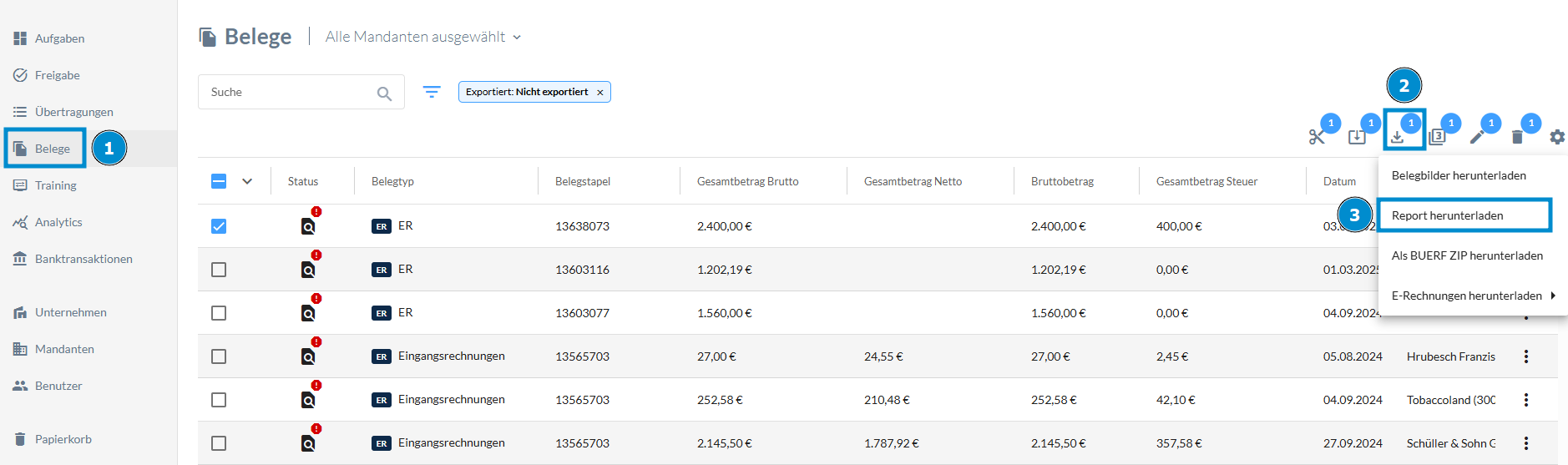This screenshot has height=465, width=1568.
Task: Click the trash delete icon in toolbar
Action: pyautogui.click(x=1517, y=137)
